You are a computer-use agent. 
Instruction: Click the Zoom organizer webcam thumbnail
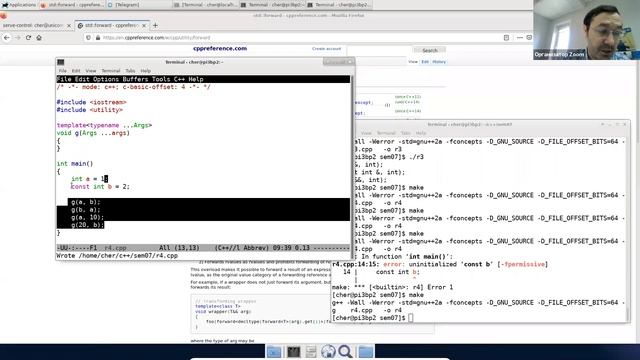pos(587,30)
